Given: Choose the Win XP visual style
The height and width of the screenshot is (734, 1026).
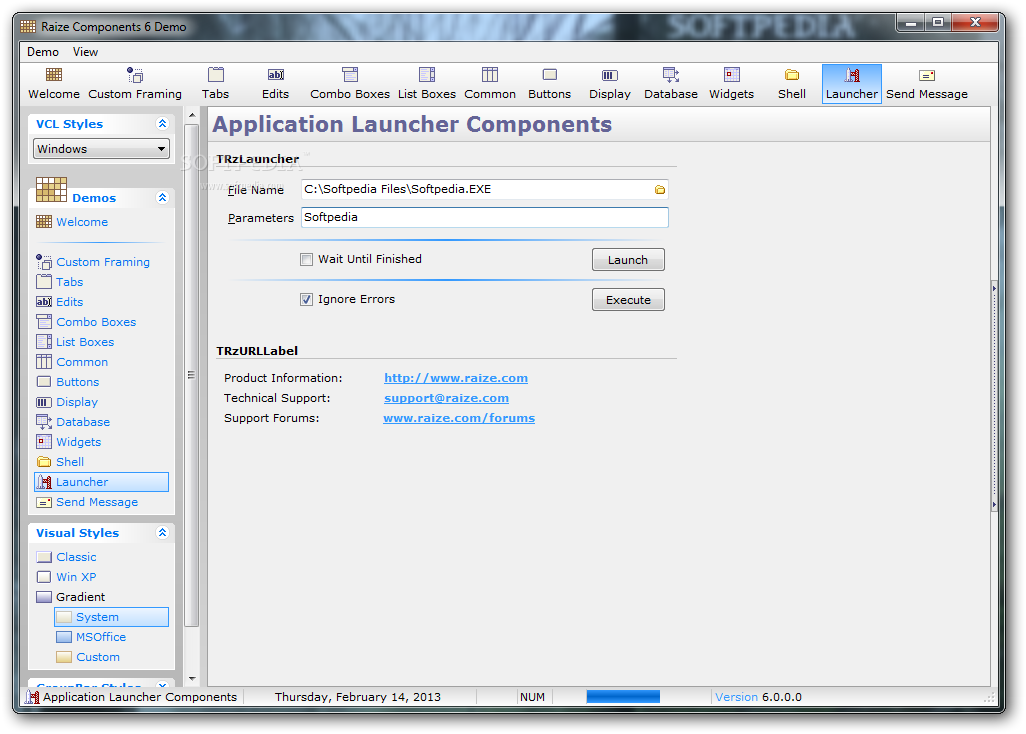Looking at the screenshot, I should tap(67, 577).
